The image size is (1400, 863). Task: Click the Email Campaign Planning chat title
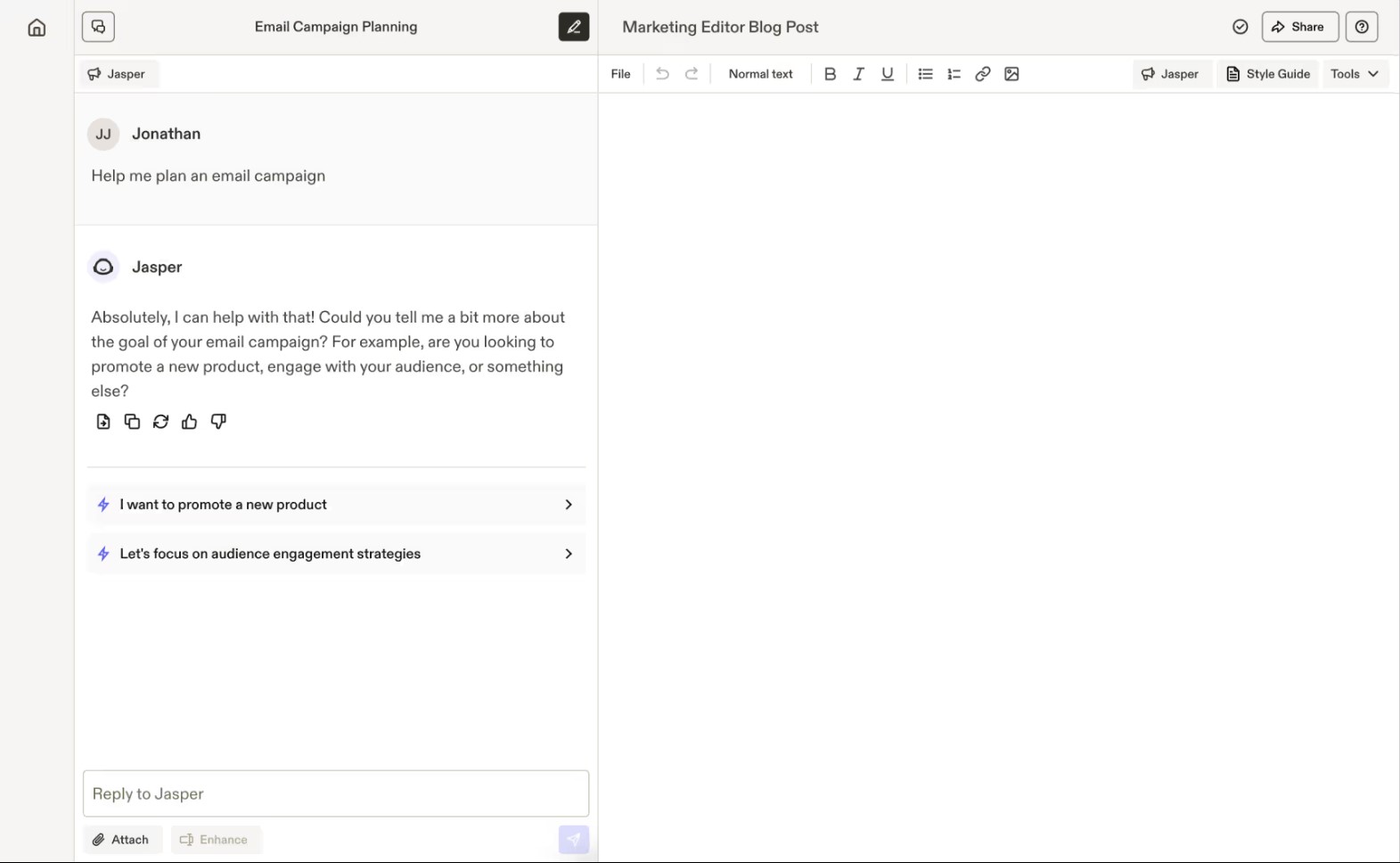tap(336, 27)
